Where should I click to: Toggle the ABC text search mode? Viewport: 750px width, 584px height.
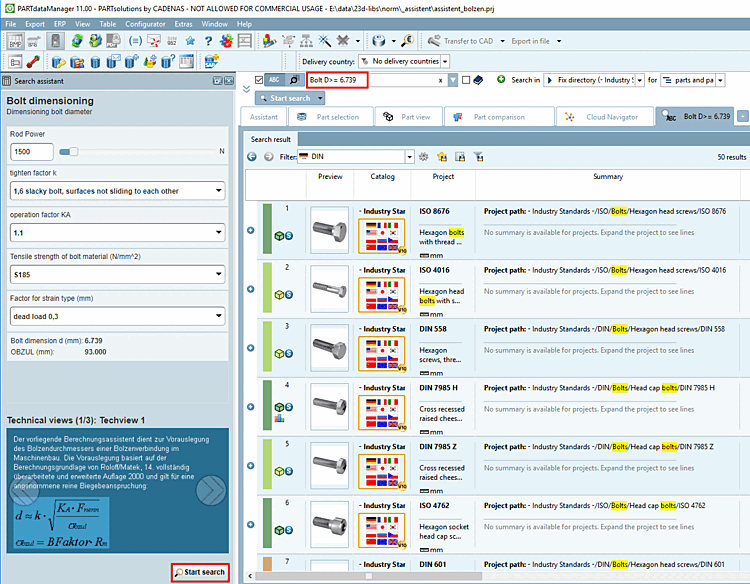[274, 80]
